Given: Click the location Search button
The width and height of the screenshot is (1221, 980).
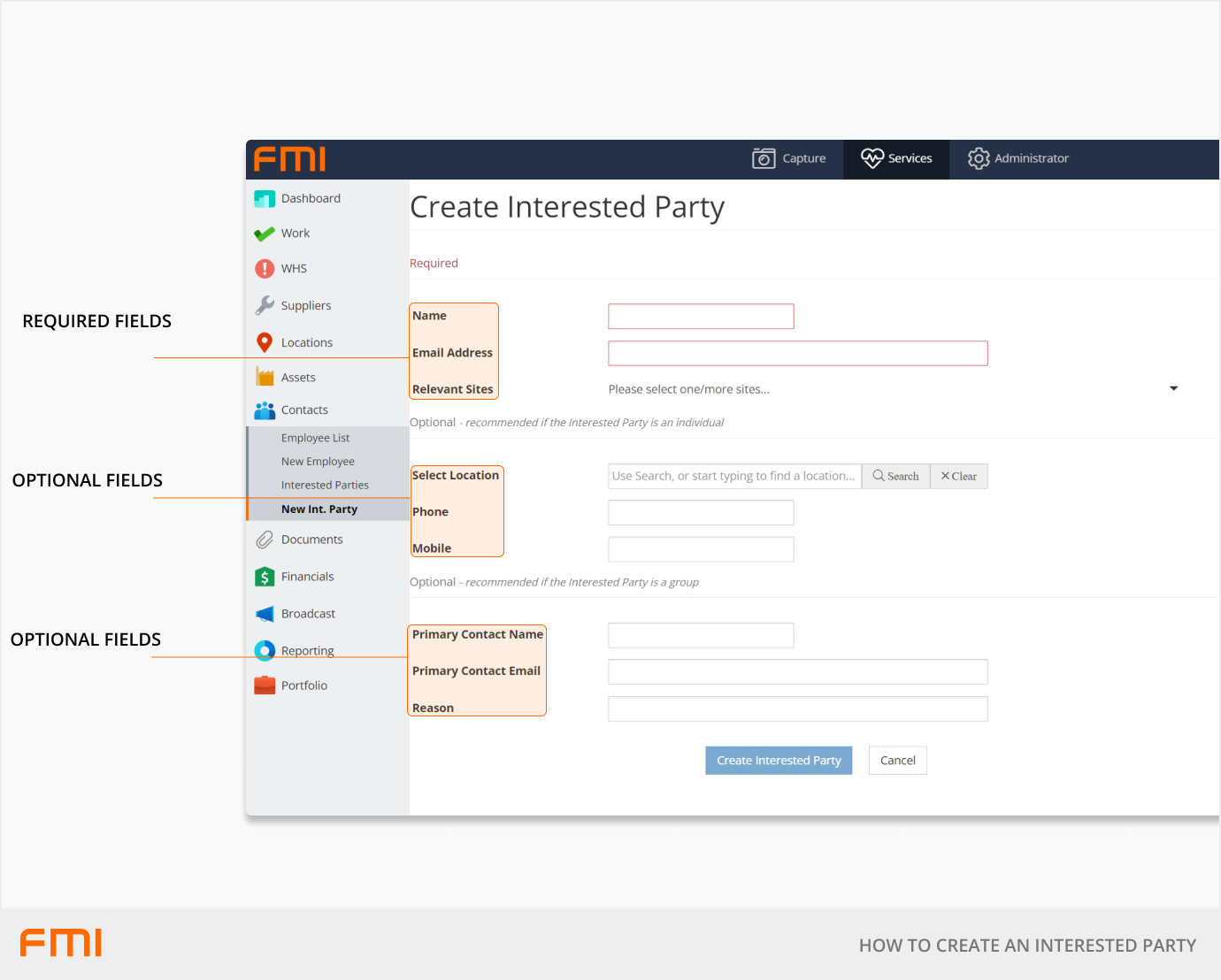Looking at the screenshot, I should (x=895, y=477).
